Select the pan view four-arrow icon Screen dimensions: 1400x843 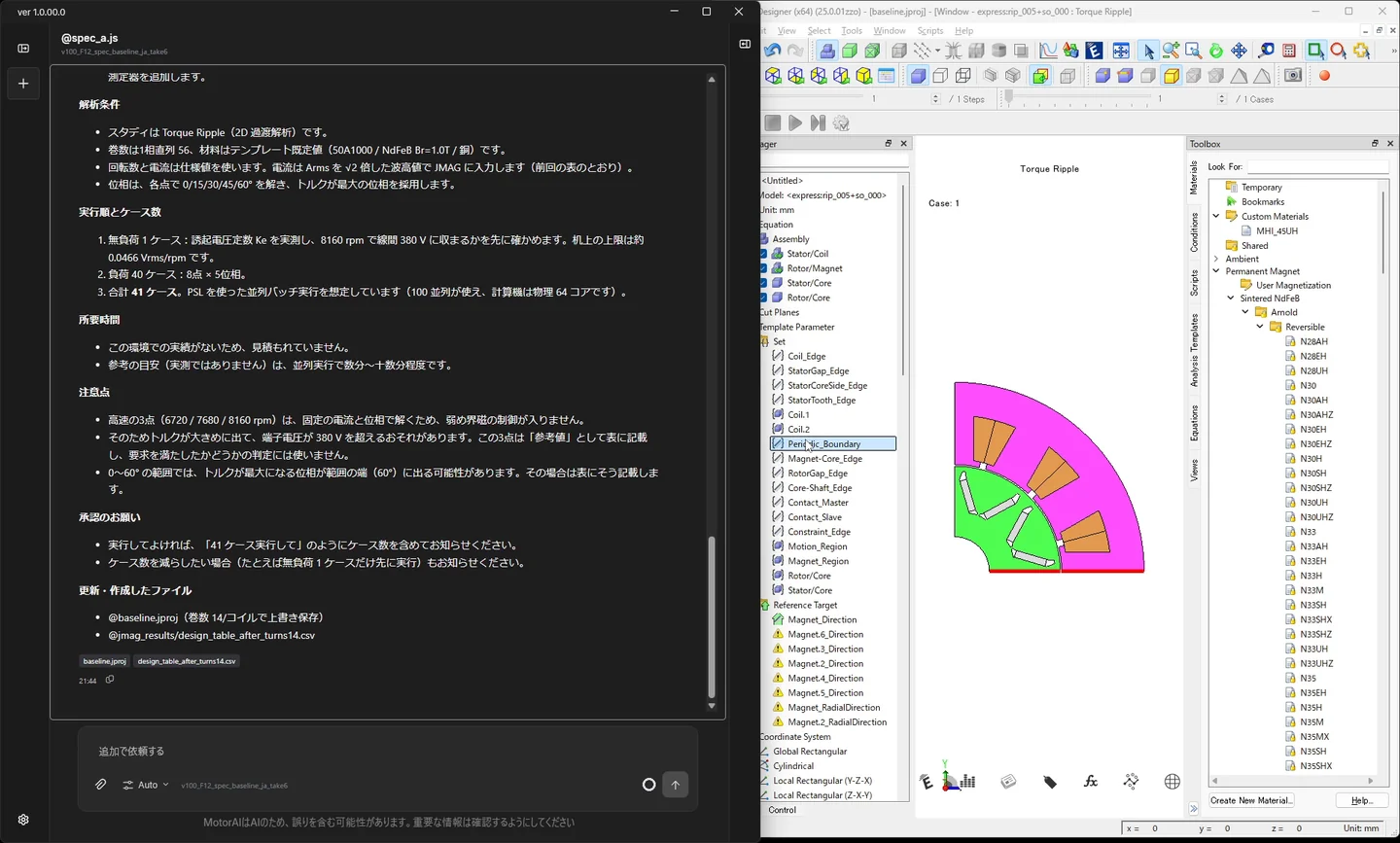(x=1240, y=51)
